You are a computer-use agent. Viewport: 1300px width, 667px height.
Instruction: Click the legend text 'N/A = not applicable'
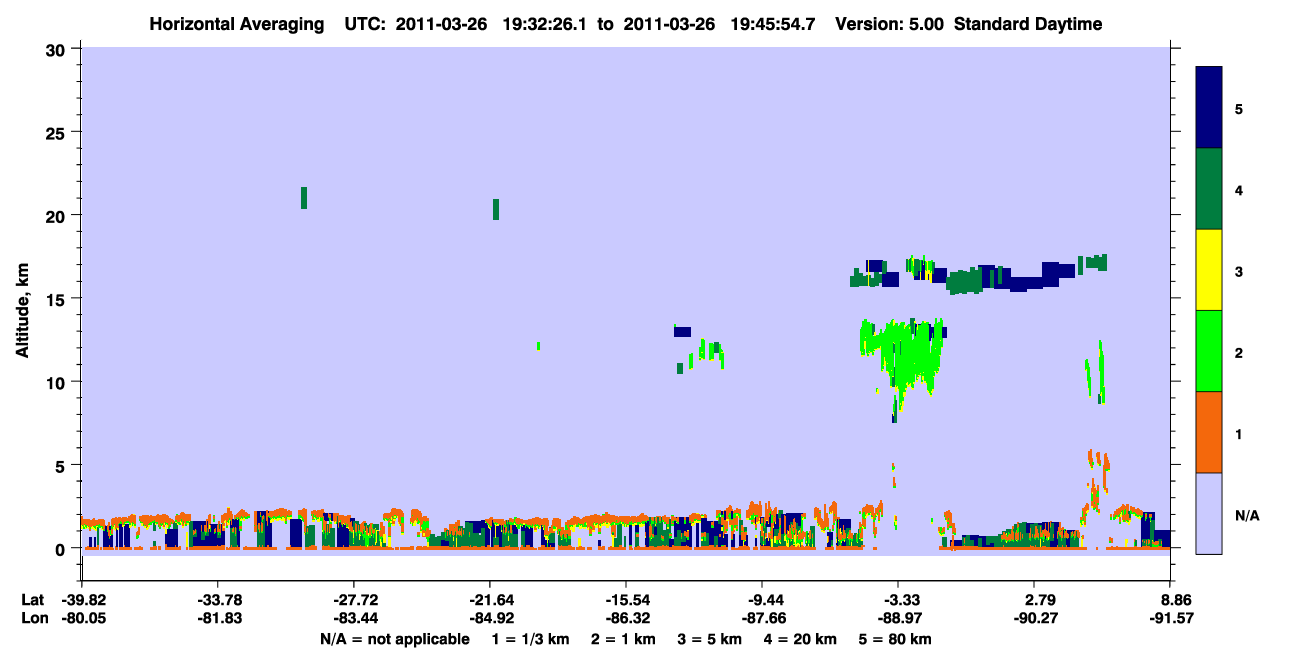coord(395,639)
